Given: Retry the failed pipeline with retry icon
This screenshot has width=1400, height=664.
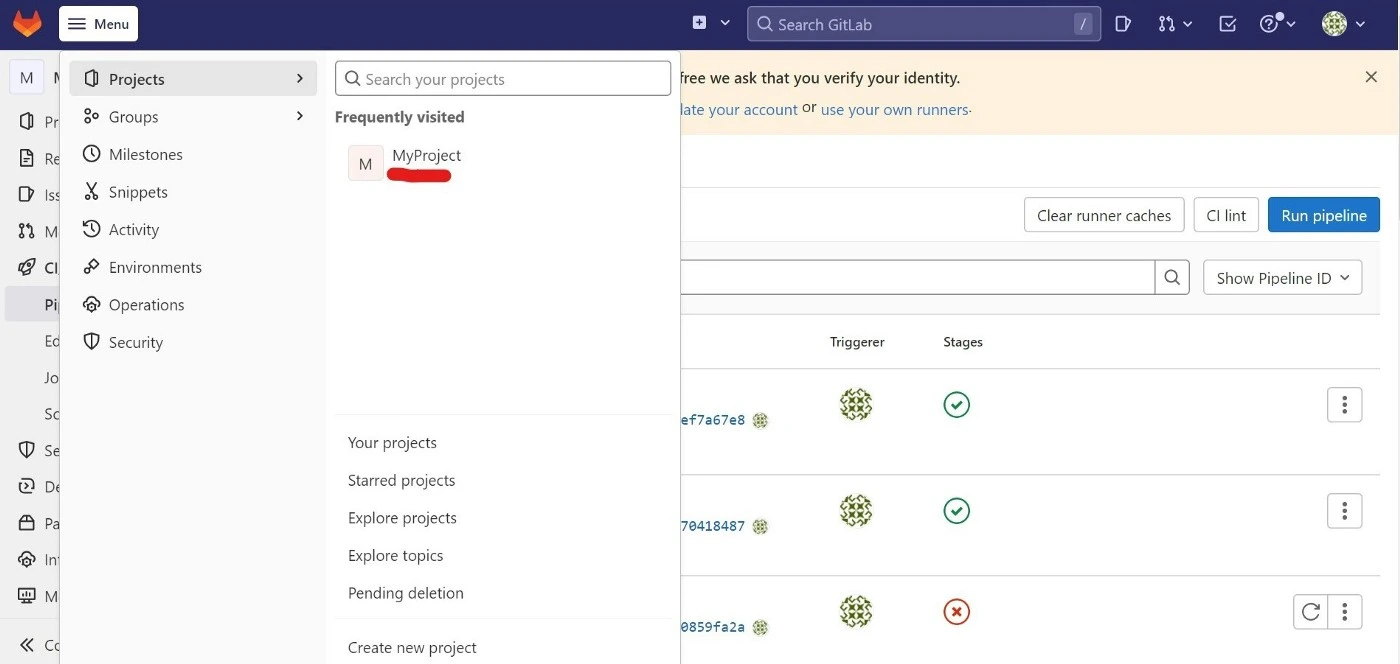Looking at the screenshot, I should pyautogui.click(x=1310, y=611).
